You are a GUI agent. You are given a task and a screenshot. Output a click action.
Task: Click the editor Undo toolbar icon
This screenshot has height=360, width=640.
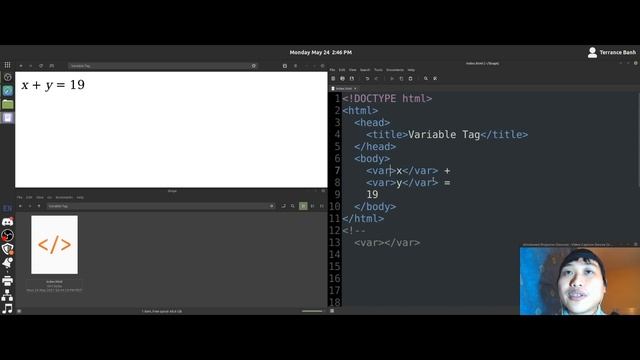click(x=367, y=78)
